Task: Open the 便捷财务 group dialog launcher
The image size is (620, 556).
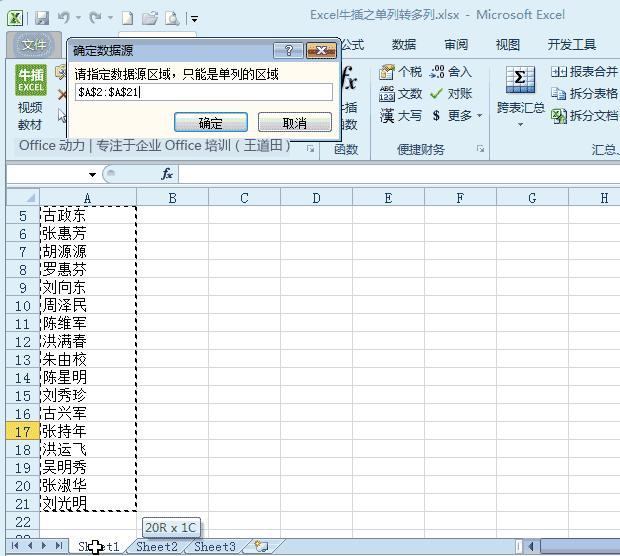Action: 480,149
